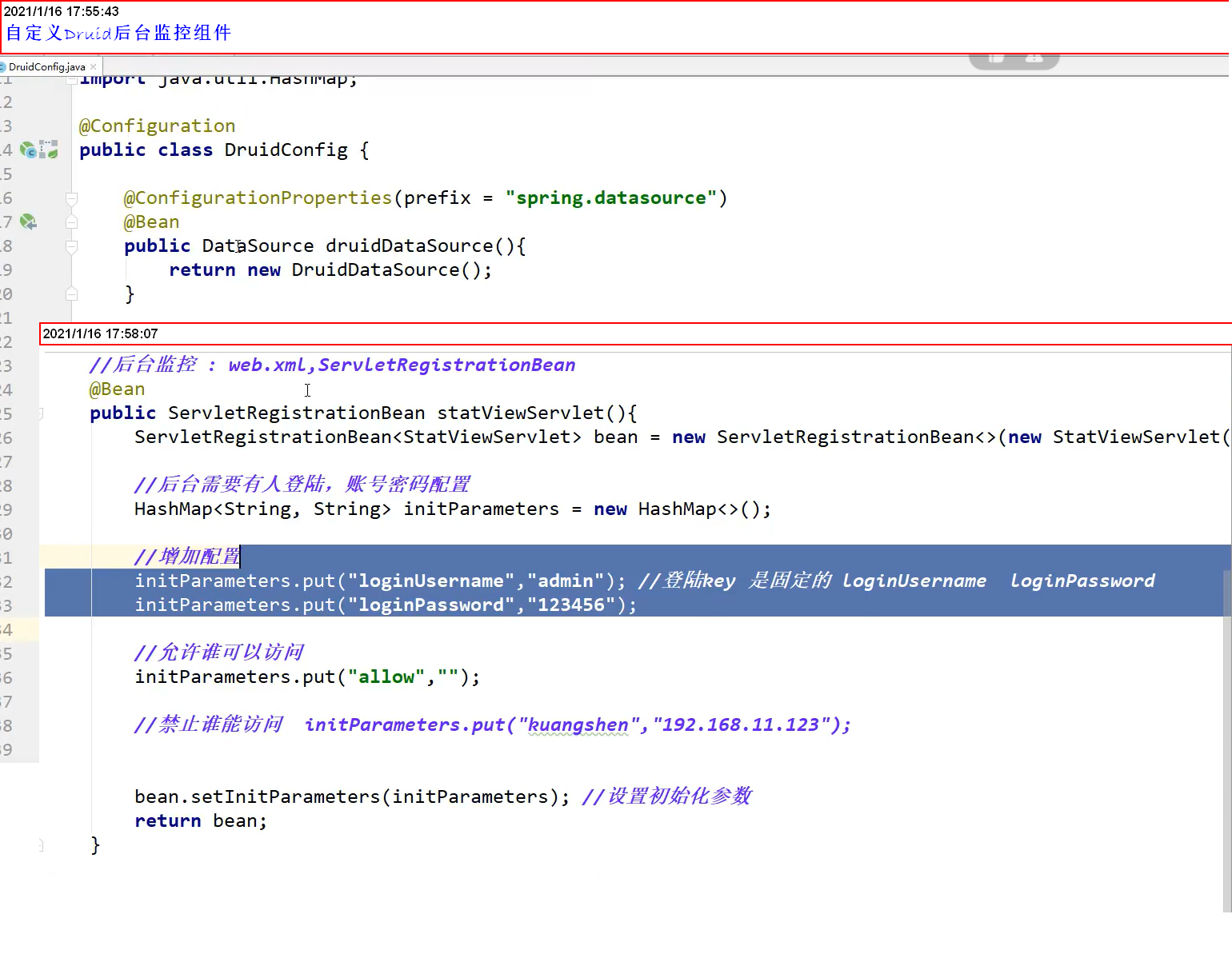Click "192.168.11.123" in comment
This screenshot has width=1232, height=970.
tap(741, 725)
